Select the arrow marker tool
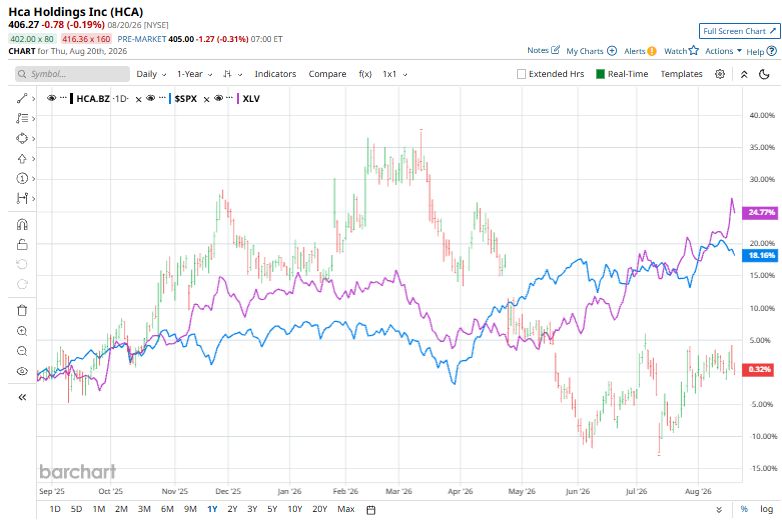This screenshot has width=782, height=526. 22,159
